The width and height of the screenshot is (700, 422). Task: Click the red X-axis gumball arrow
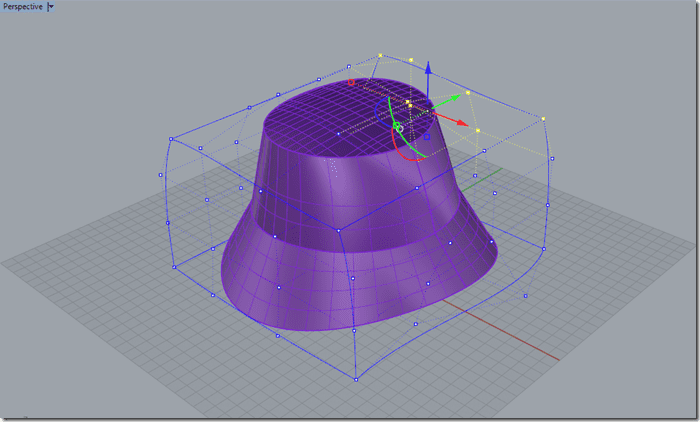(x=460, y=122)
